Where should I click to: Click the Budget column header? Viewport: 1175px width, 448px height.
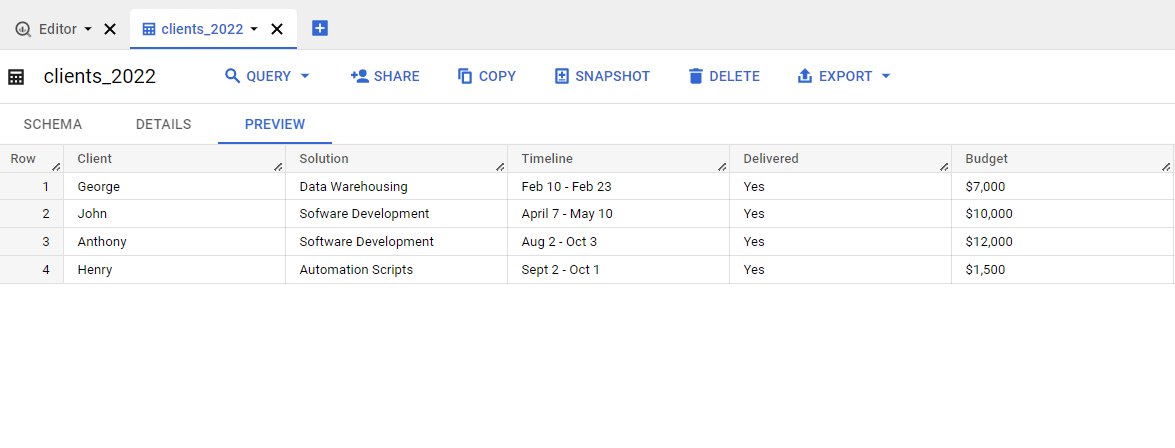(x=986, y=159)
